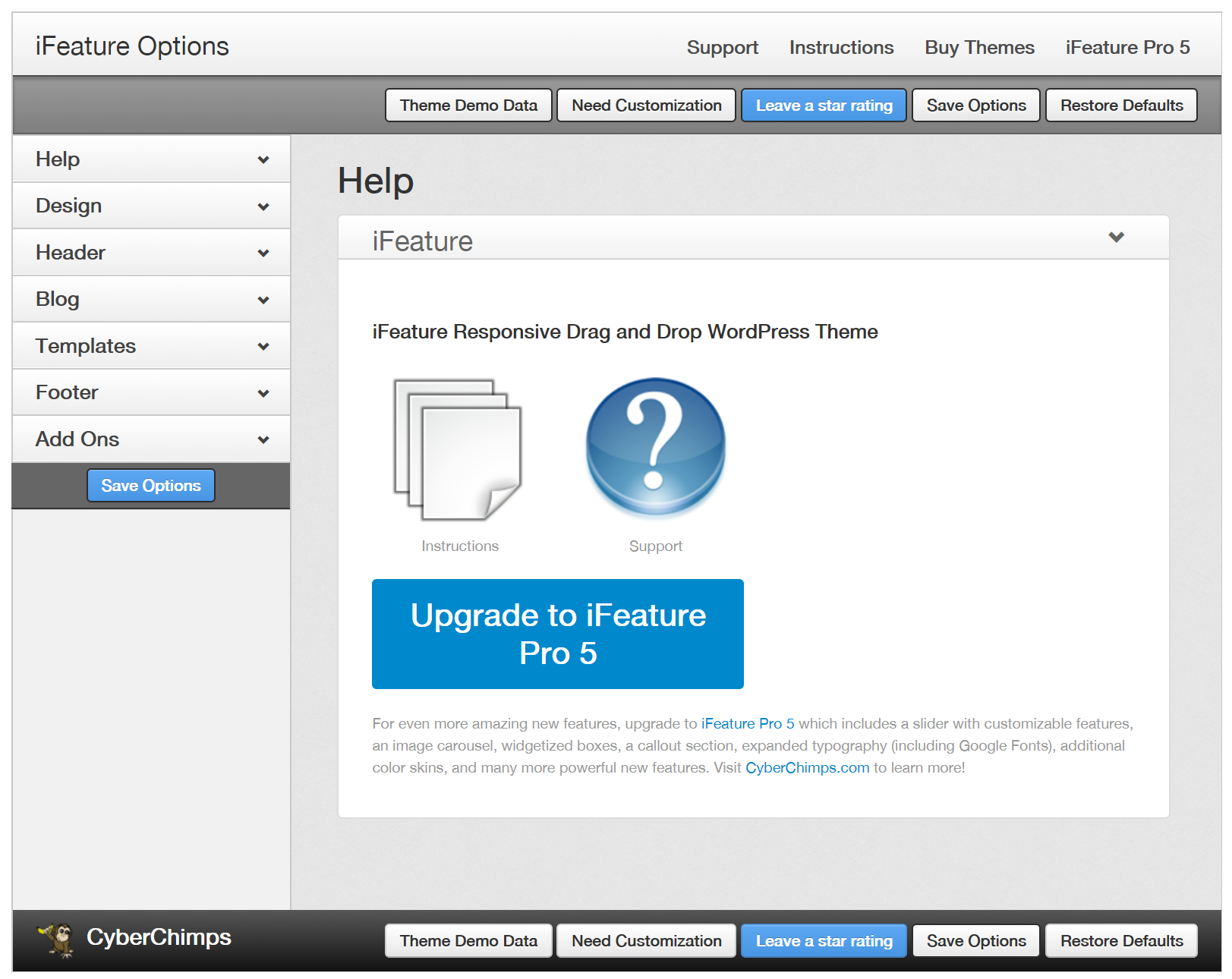Click the Support label under the question icon

(x=656, y=546)
